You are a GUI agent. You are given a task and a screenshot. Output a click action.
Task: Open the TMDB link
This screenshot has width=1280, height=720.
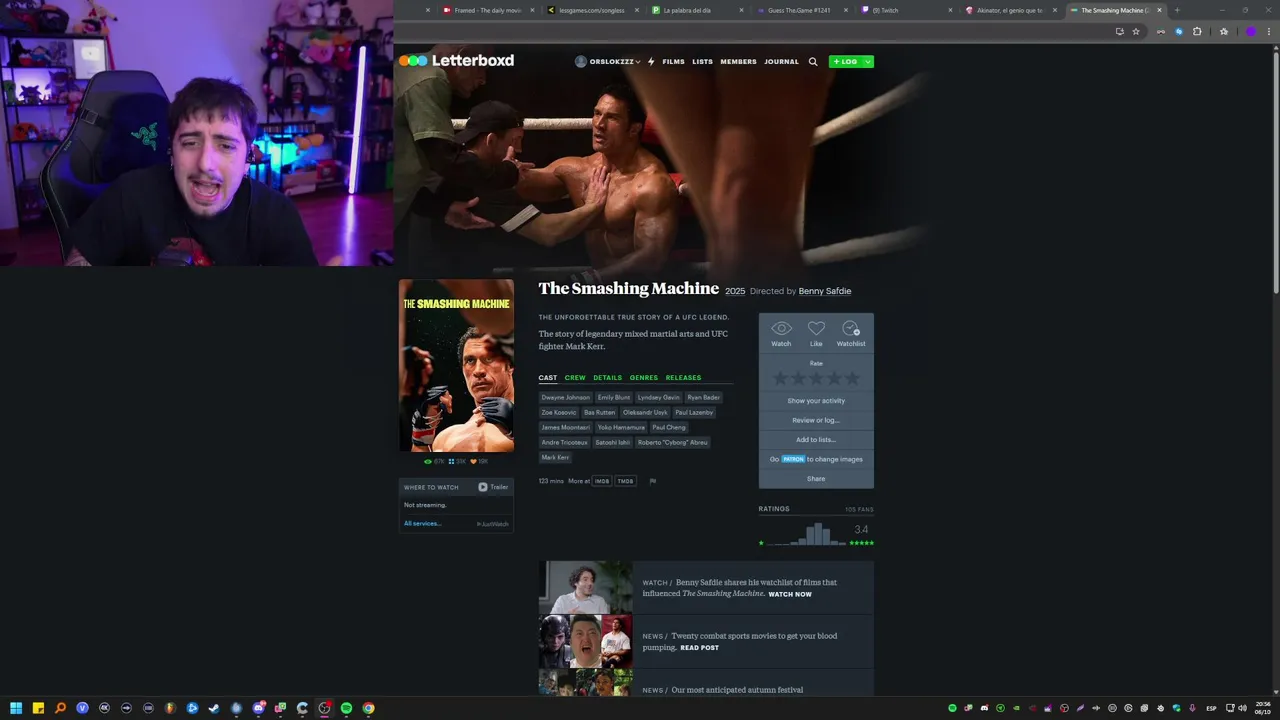coord(625,481)
